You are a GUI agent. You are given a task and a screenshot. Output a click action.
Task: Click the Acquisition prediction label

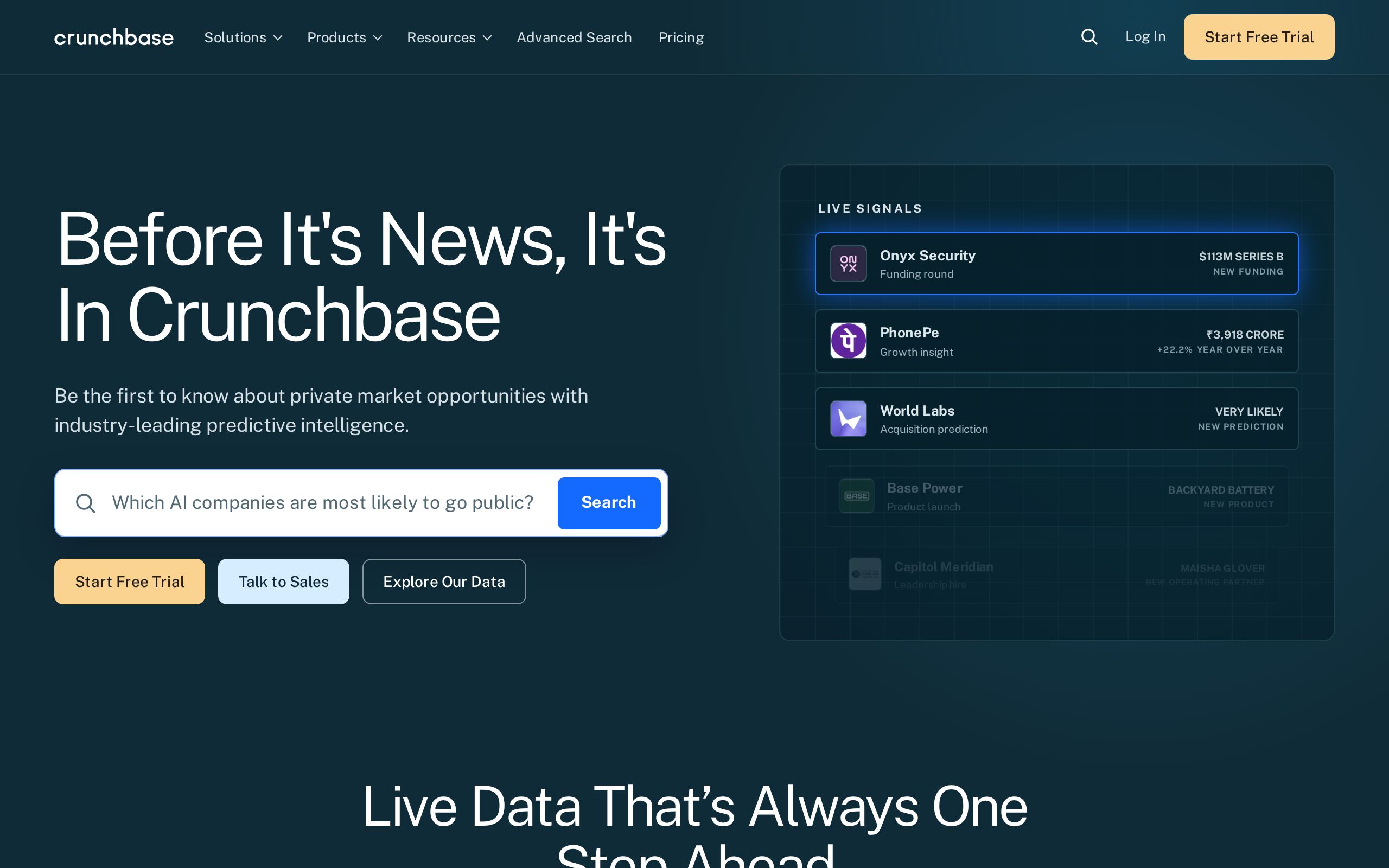tap(934, 430)
